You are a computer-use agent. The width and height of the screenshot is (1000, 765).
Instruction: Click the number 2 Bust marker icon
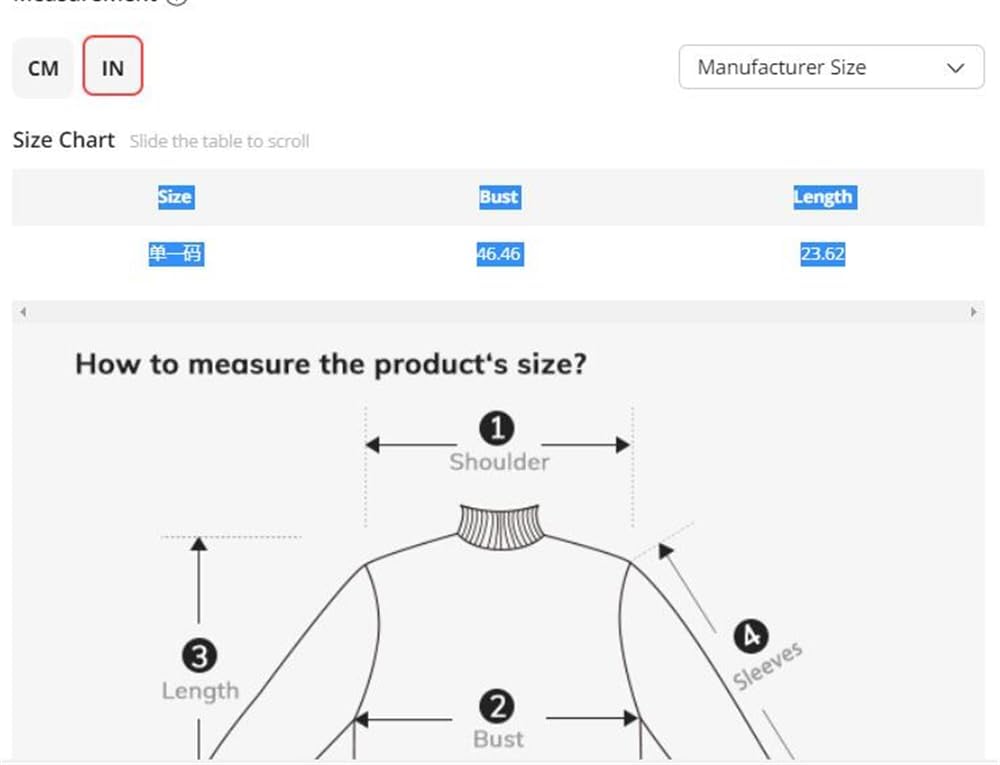497,707
